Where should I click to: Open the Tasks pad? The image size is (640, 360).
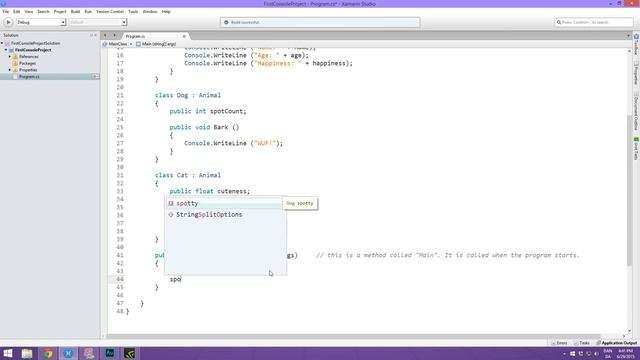tap(582, 343)
